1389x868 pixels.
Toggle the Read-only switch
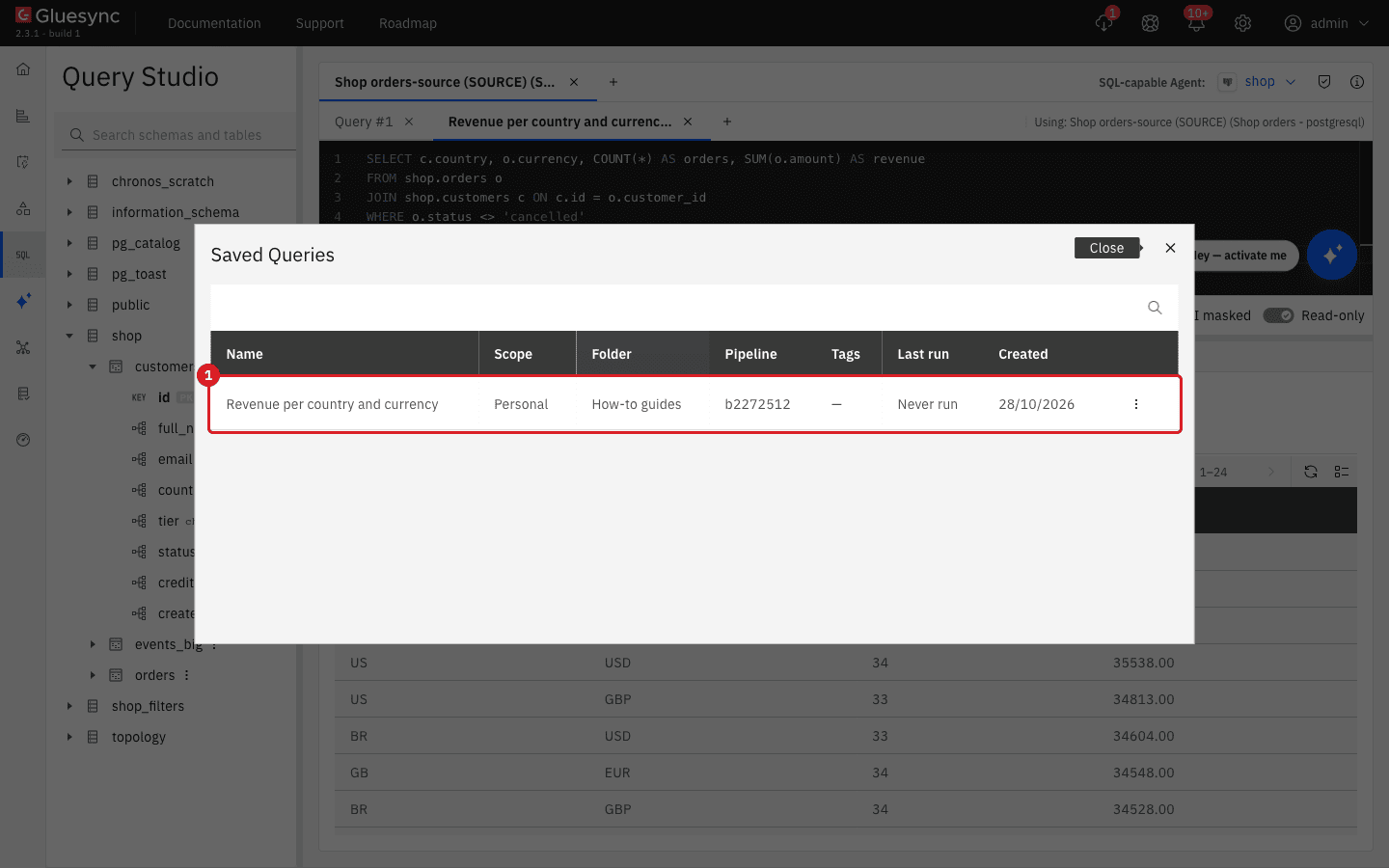(x=1278, y=315)
